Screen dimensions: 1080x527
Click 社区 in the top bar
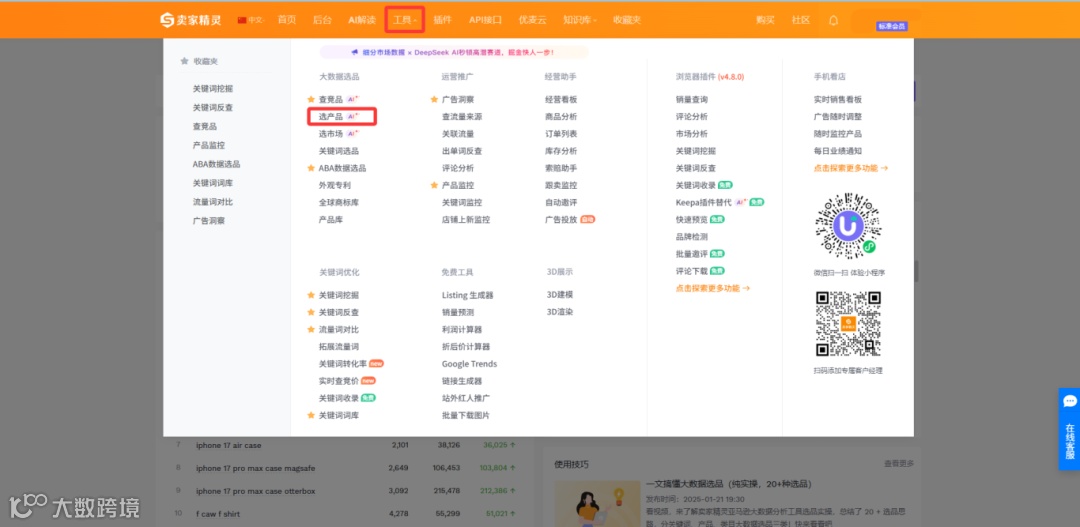[801, 20]
